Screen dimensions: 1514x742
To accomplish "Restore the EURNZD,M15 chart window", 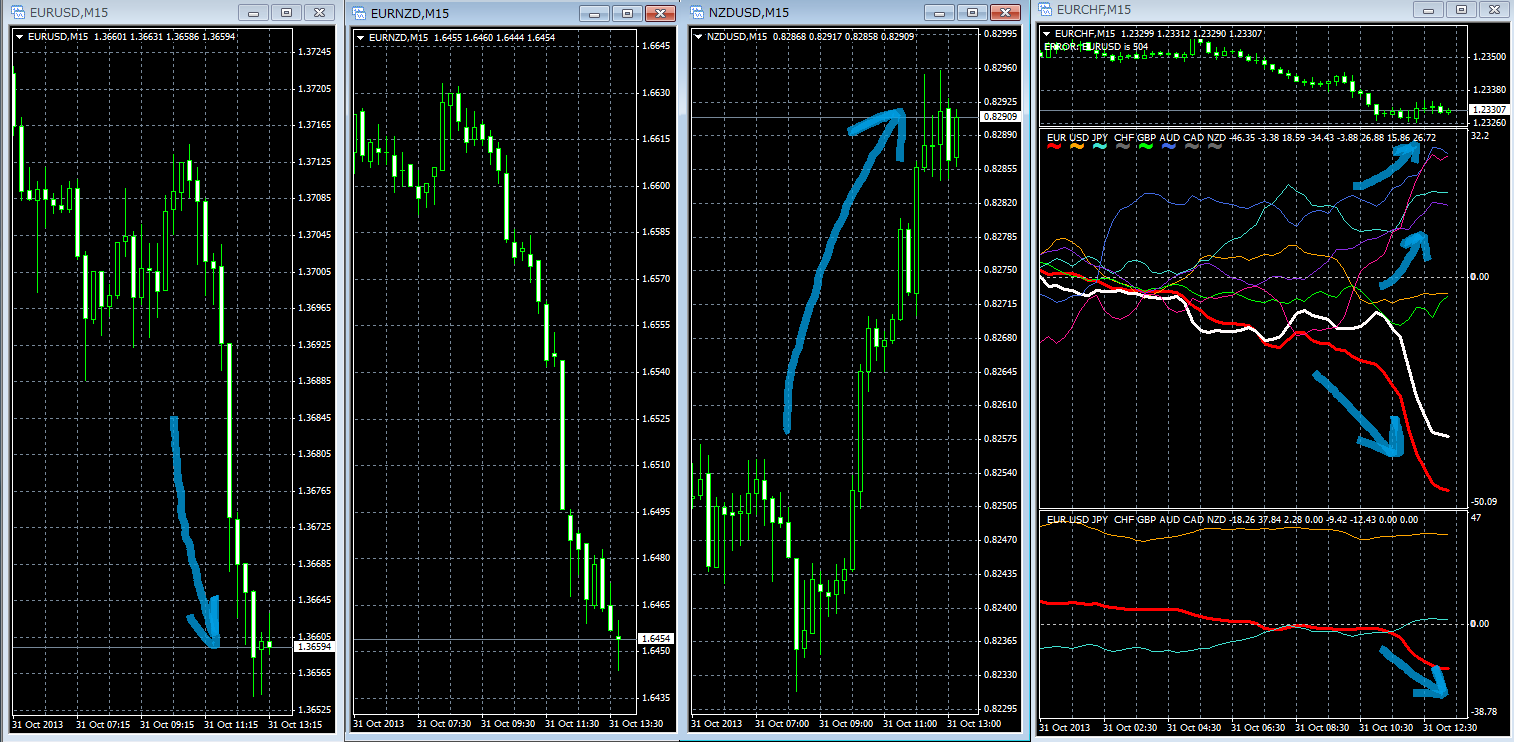I will click(x=629, y=13).
